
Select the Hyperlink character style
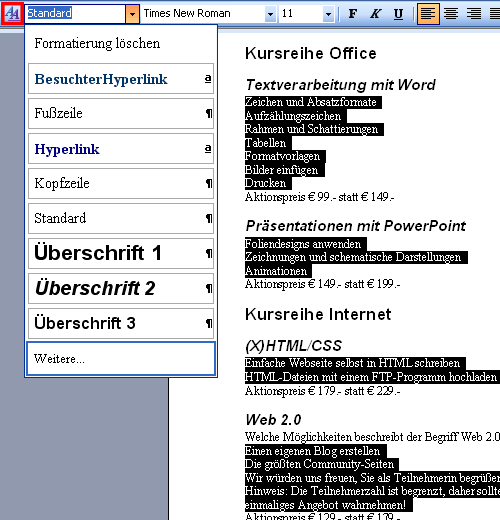(x=121, y=149)
